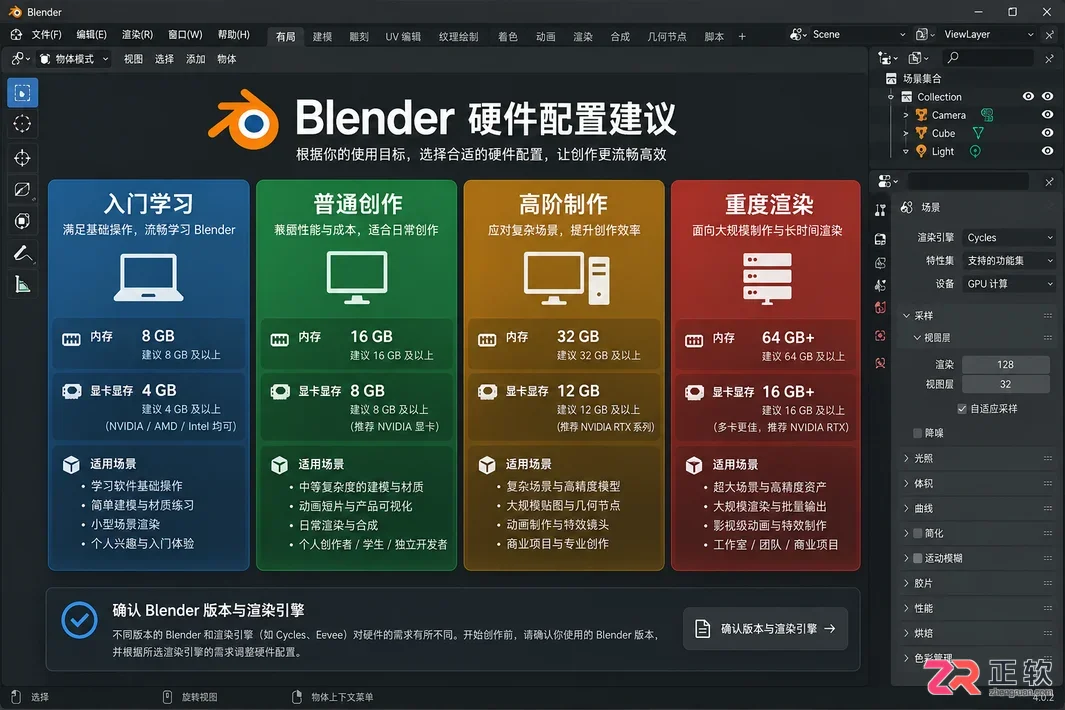Open the properties editor type icon

pyautogui.click(x=888, y=181)
